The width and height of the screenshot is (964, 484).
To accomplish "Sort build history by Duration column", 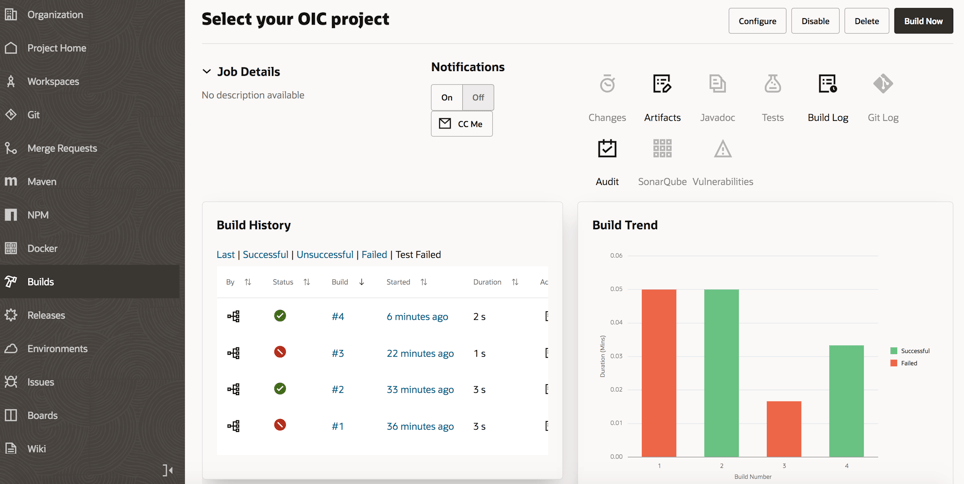I will (x=515, y=282).
